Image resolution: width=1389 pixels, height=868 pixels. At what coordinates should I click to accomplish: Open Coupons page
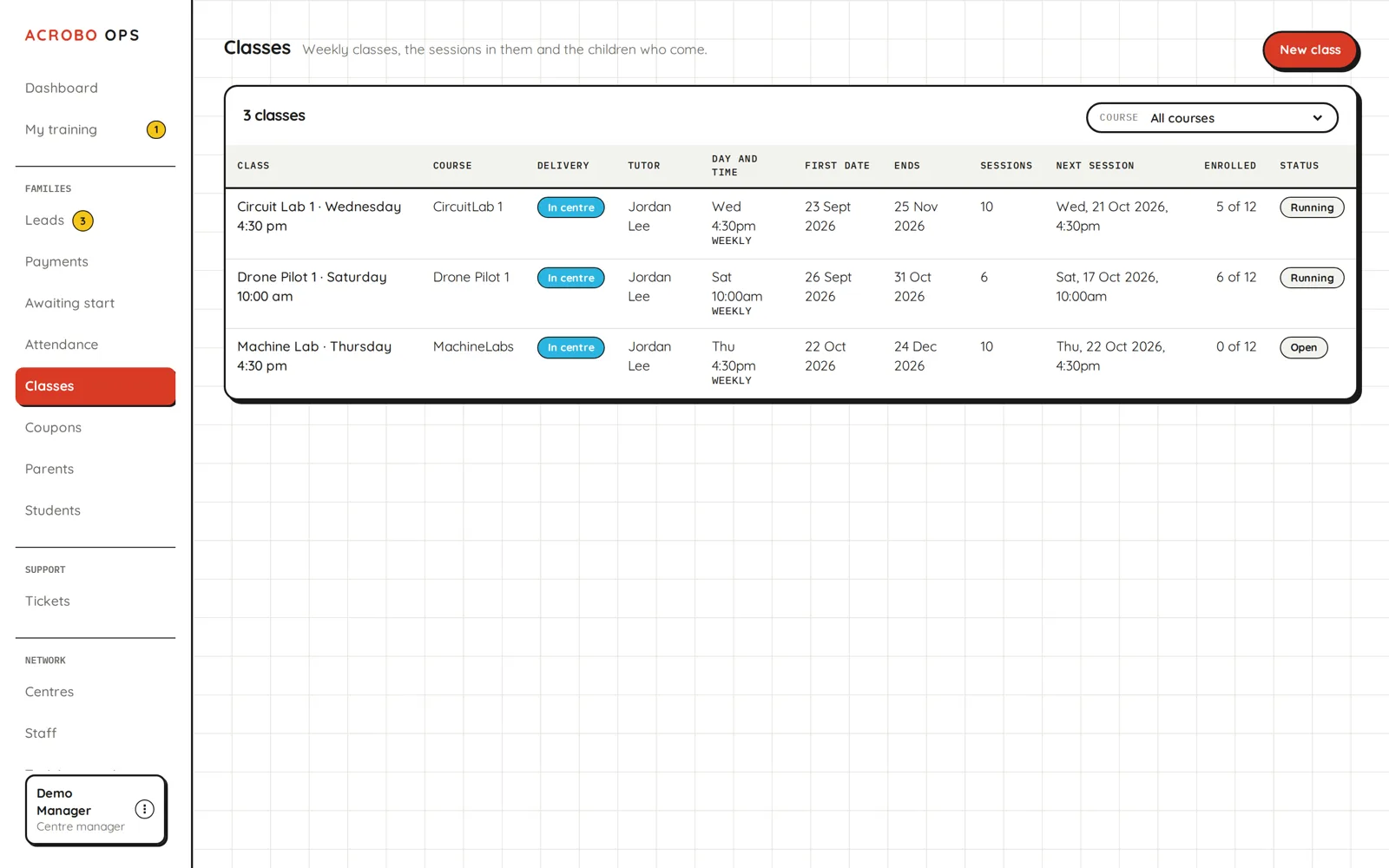(x=53, y=428)
